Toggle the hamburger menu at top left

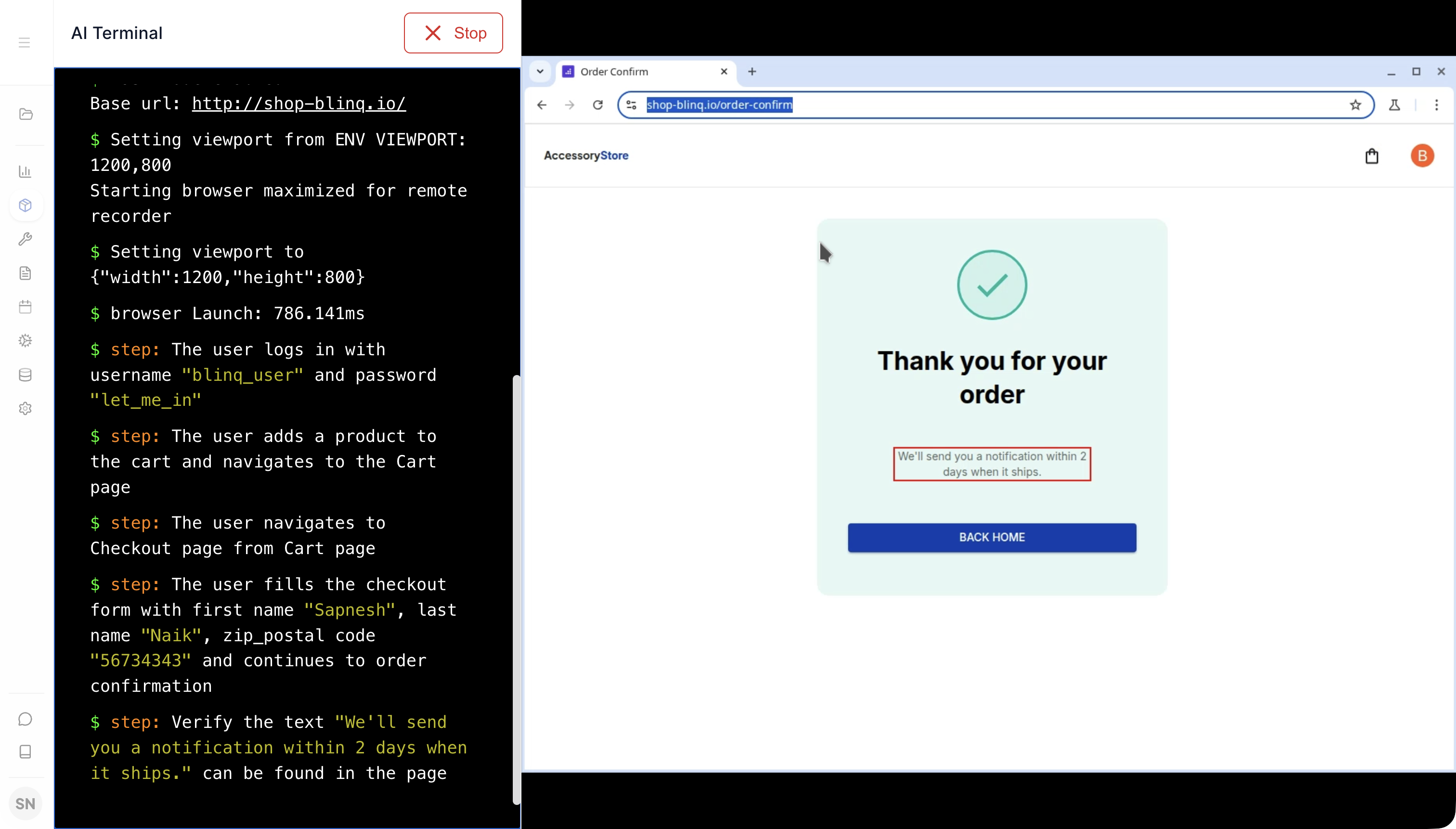(x=24, y=42)
